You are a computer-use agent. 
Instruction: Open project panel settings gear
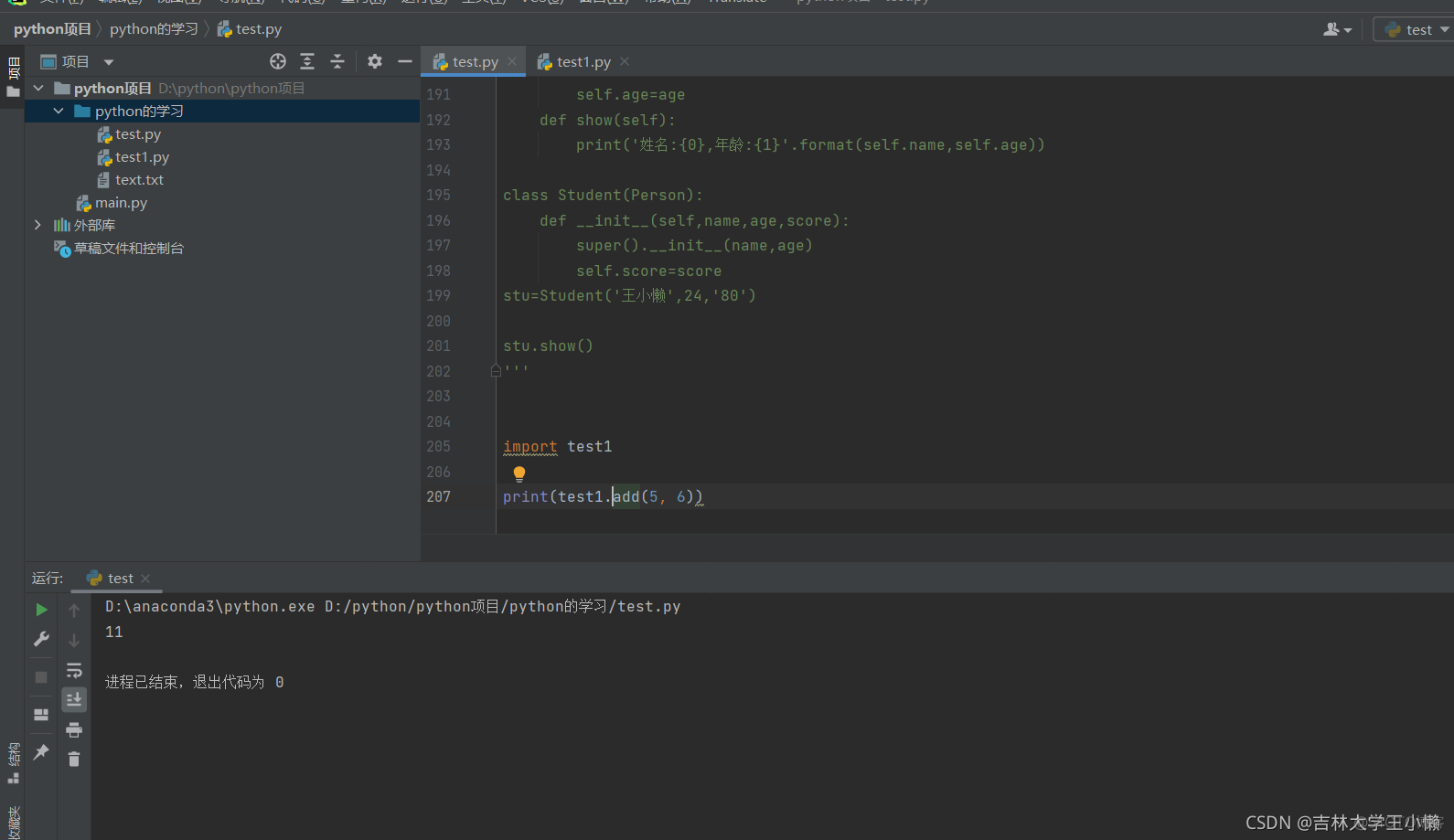375,61
